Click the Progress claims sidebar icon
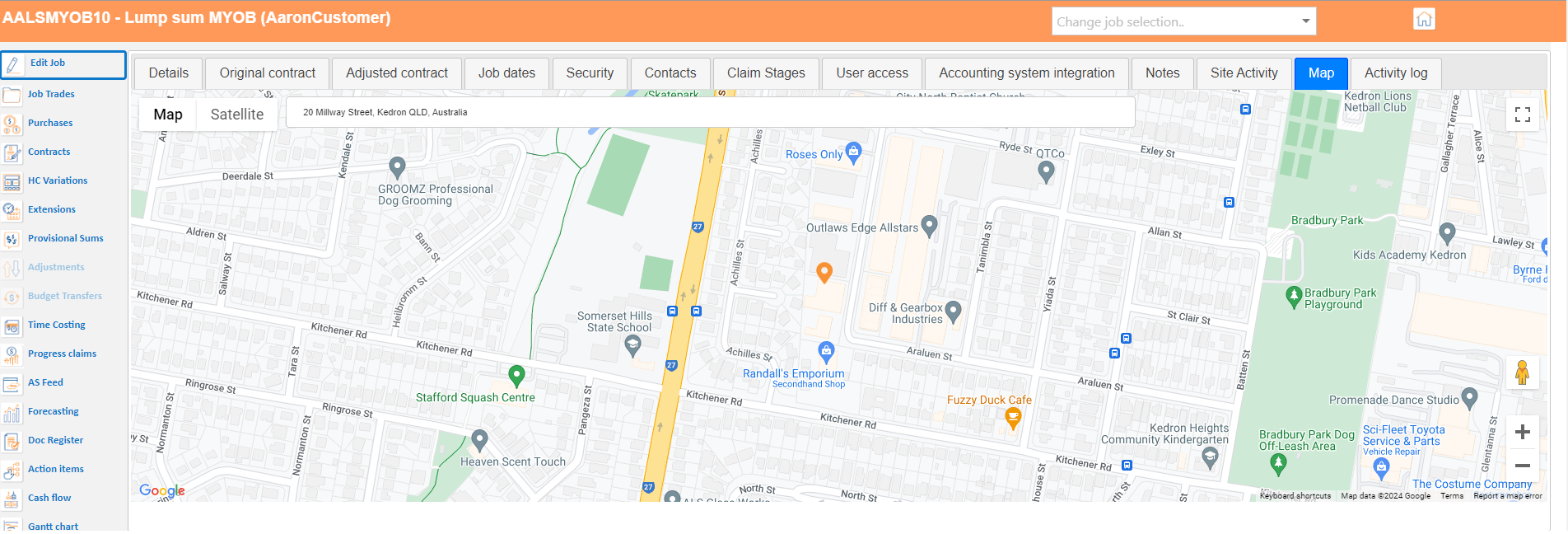The height and width of the screenshot is (534, 1568). [x=12, y=354]
